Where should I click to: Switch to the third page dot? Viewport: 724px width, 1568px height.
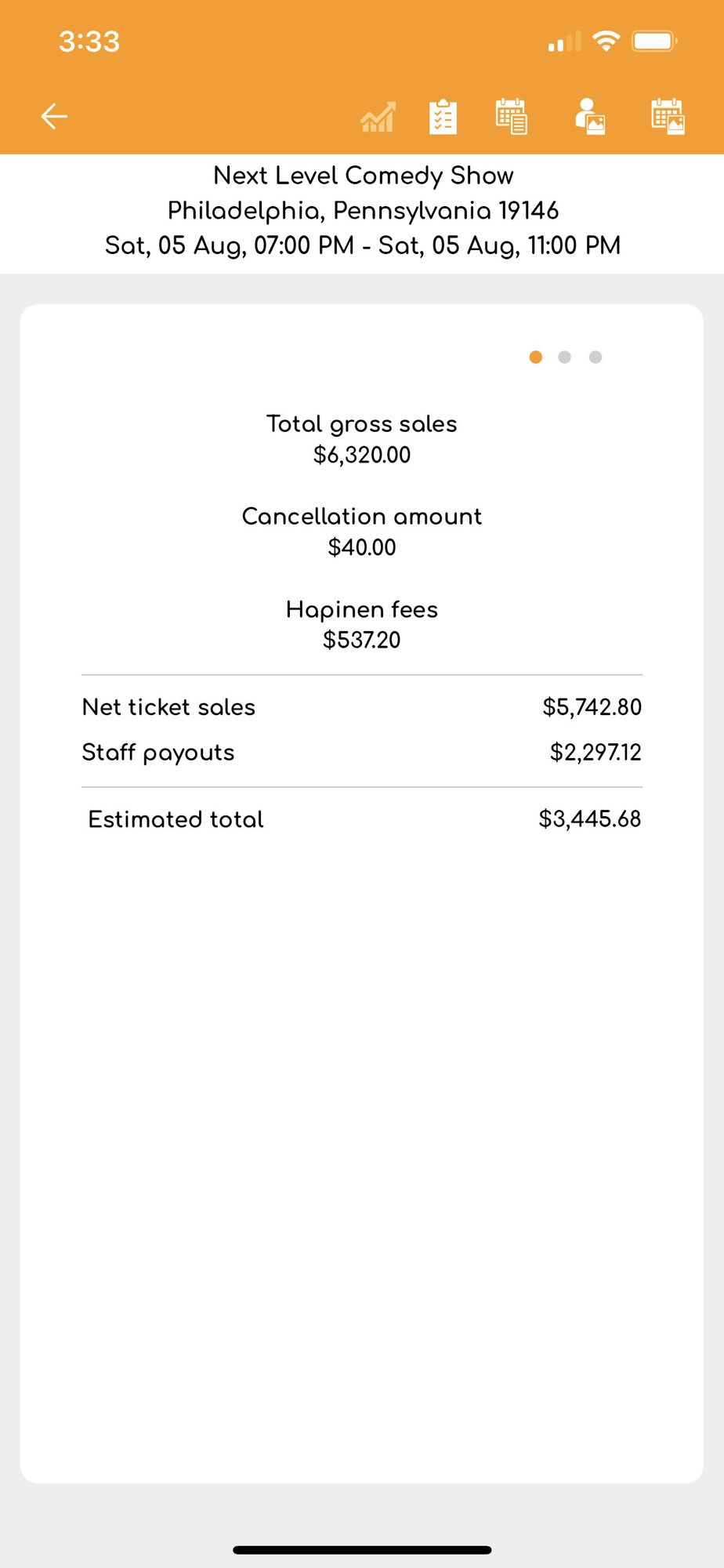point(595,358)
